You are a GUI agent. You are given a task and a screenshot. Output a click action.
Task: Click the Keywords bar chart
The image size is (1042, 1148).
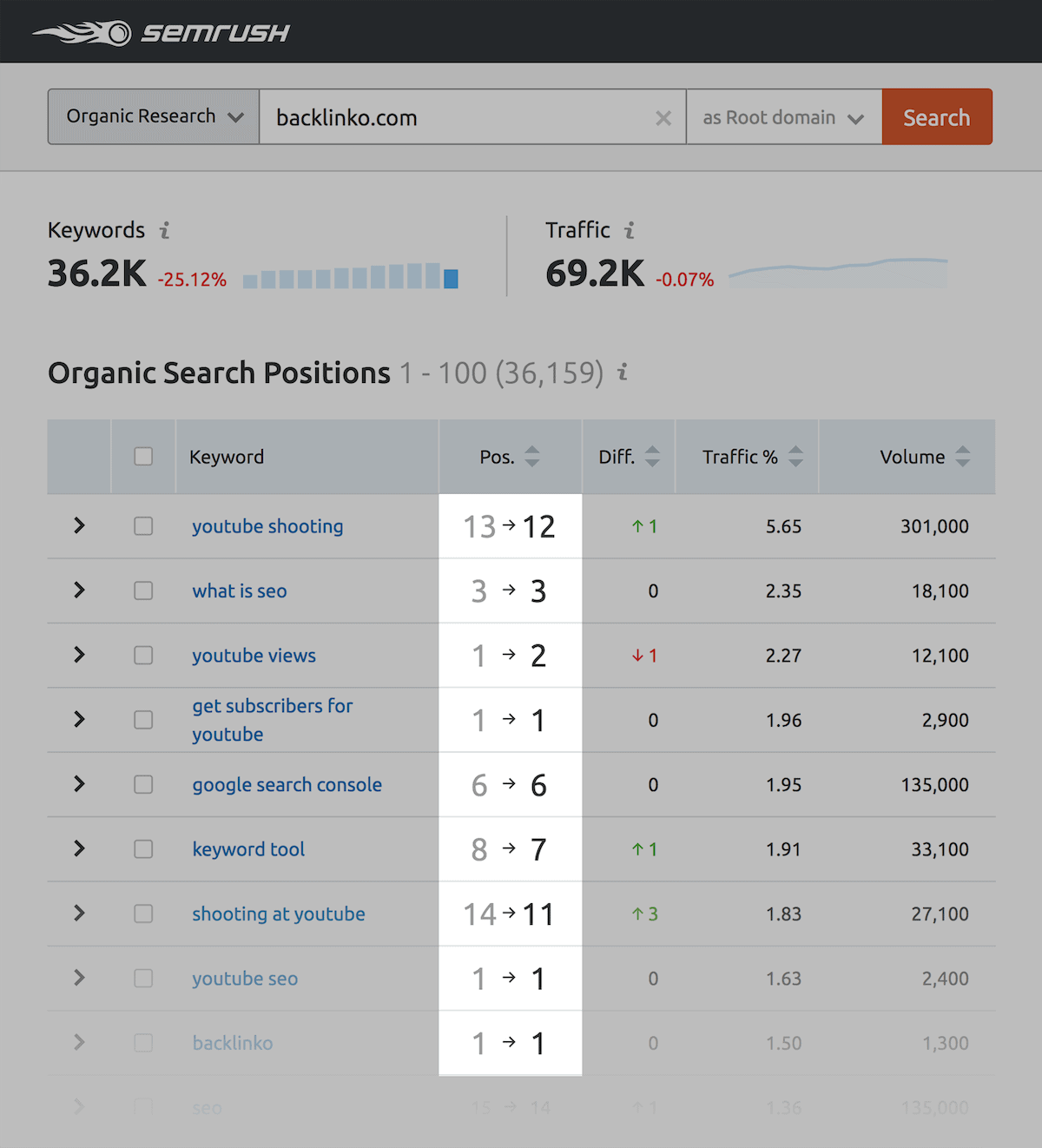tap(351, 276)
